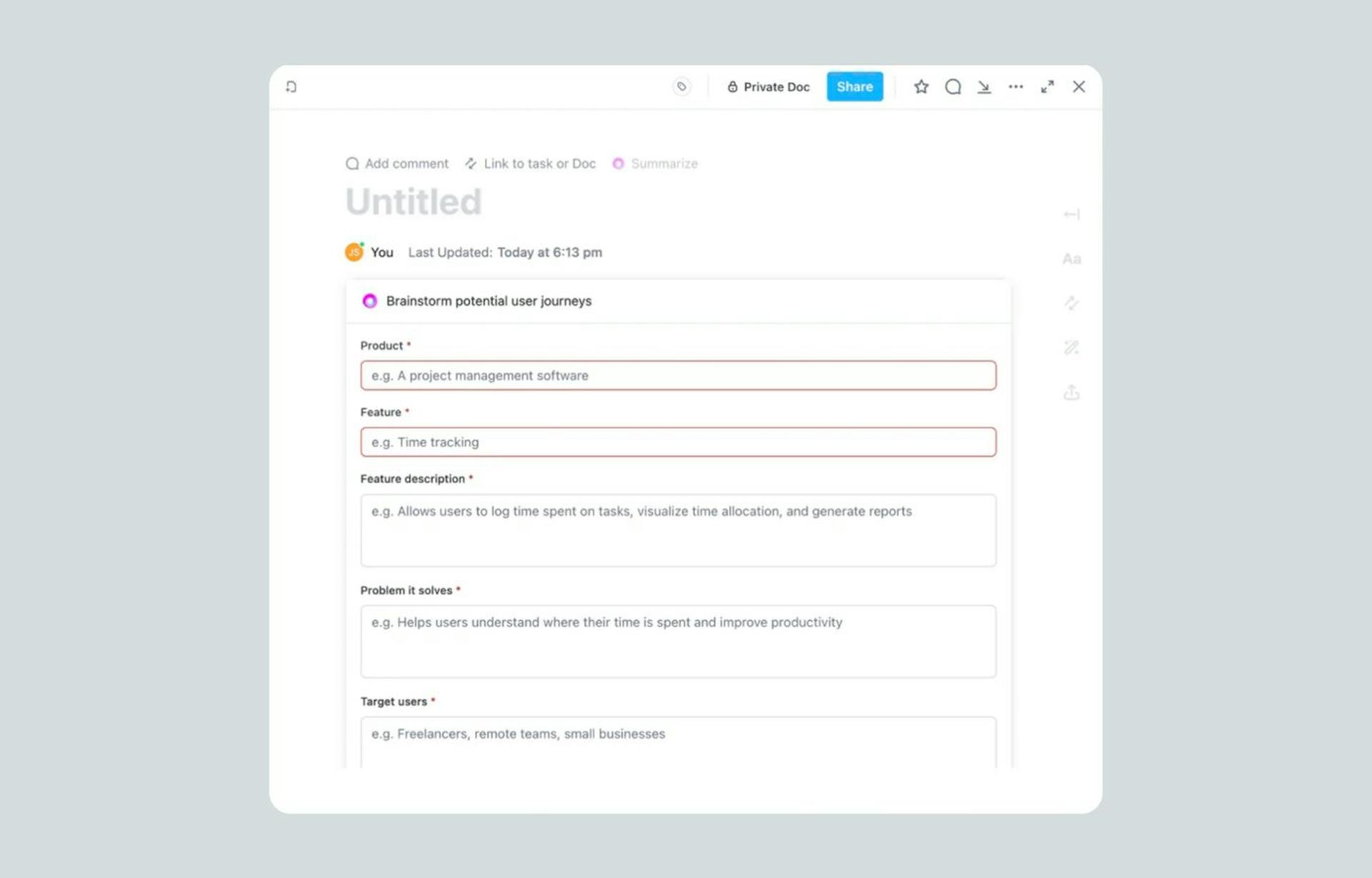Click the collapse sidebar arrow icon

(1071, 214)
